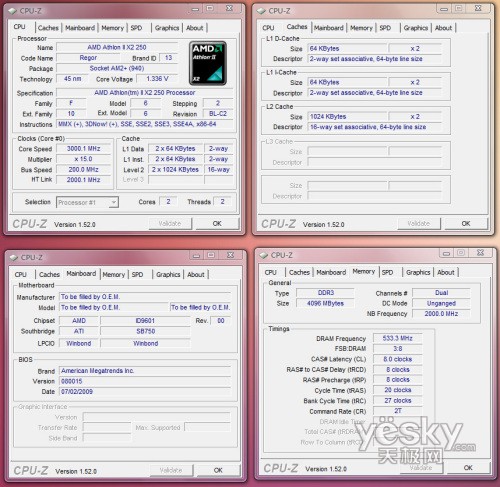Click the Core Speed value 3000.1 MHz

[x=83, y=149]
